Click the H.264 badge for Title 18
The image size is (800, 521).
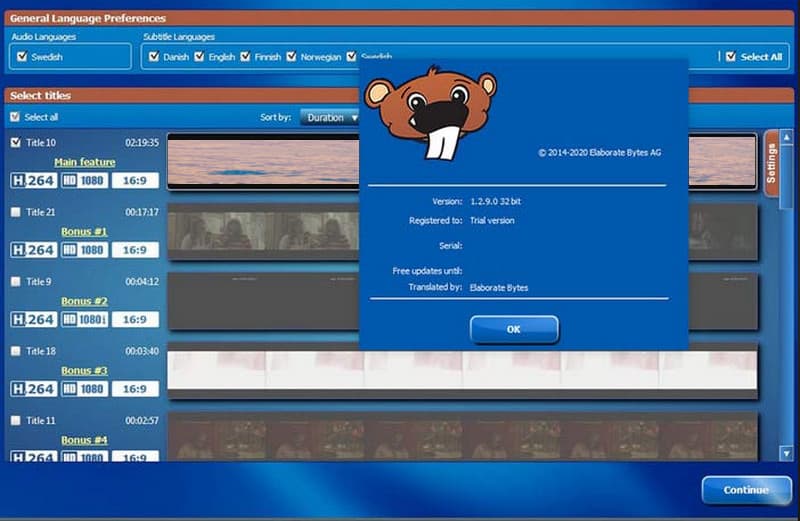pyautogui.click(x=33, y=388)
